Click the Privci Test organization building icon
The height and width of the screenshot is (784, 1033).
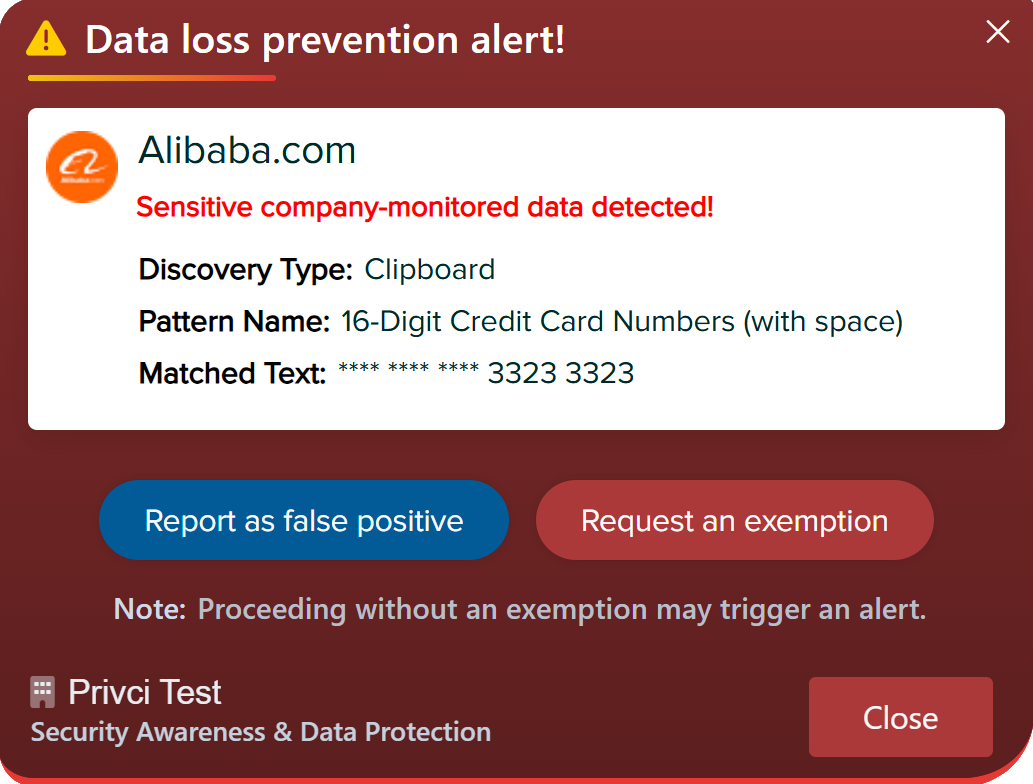[x=44, y=690]
